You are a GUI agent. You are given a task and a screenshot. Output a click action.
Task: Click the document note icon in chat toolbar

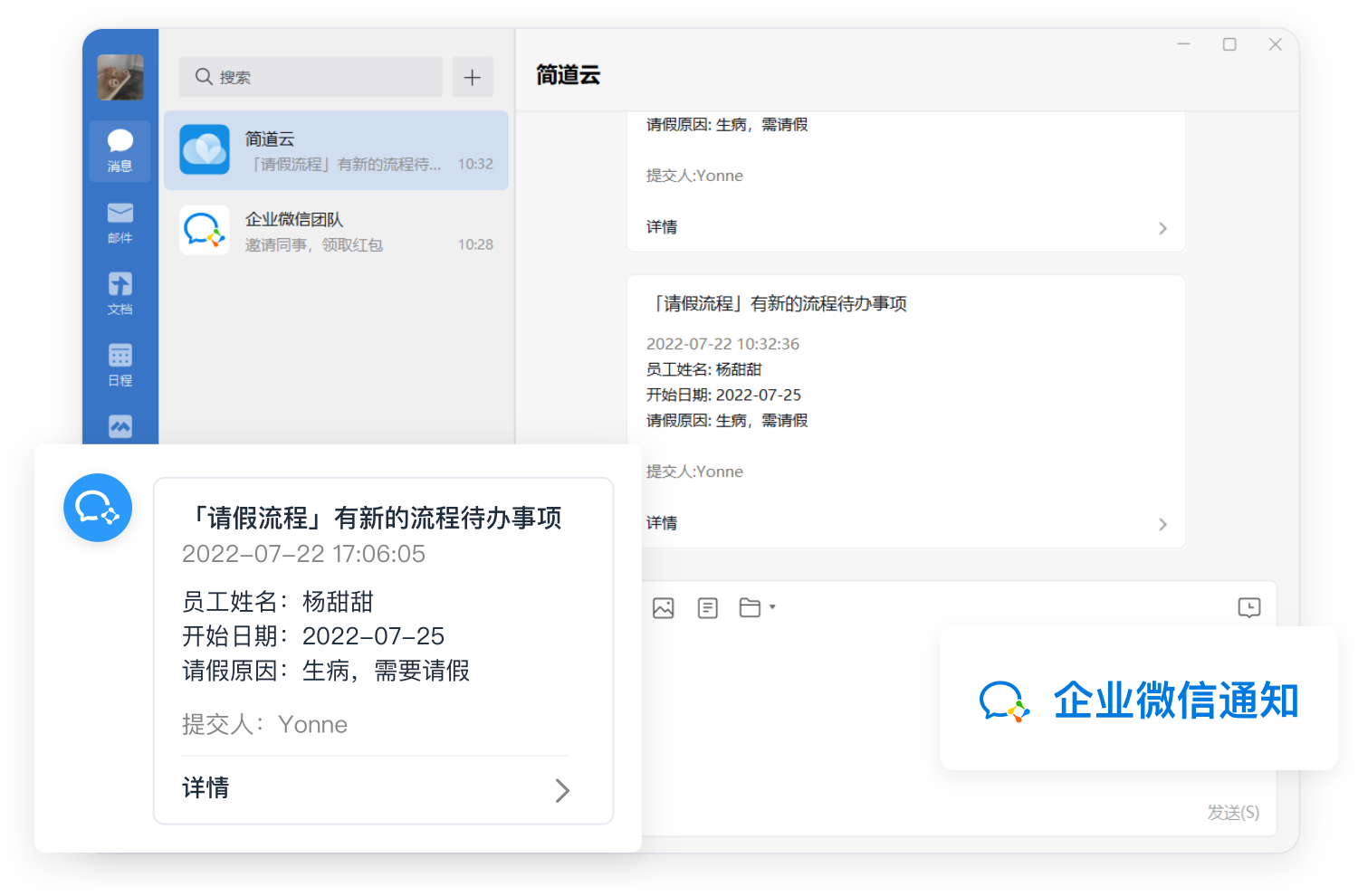pyautogui.click(x=708, y=608)
